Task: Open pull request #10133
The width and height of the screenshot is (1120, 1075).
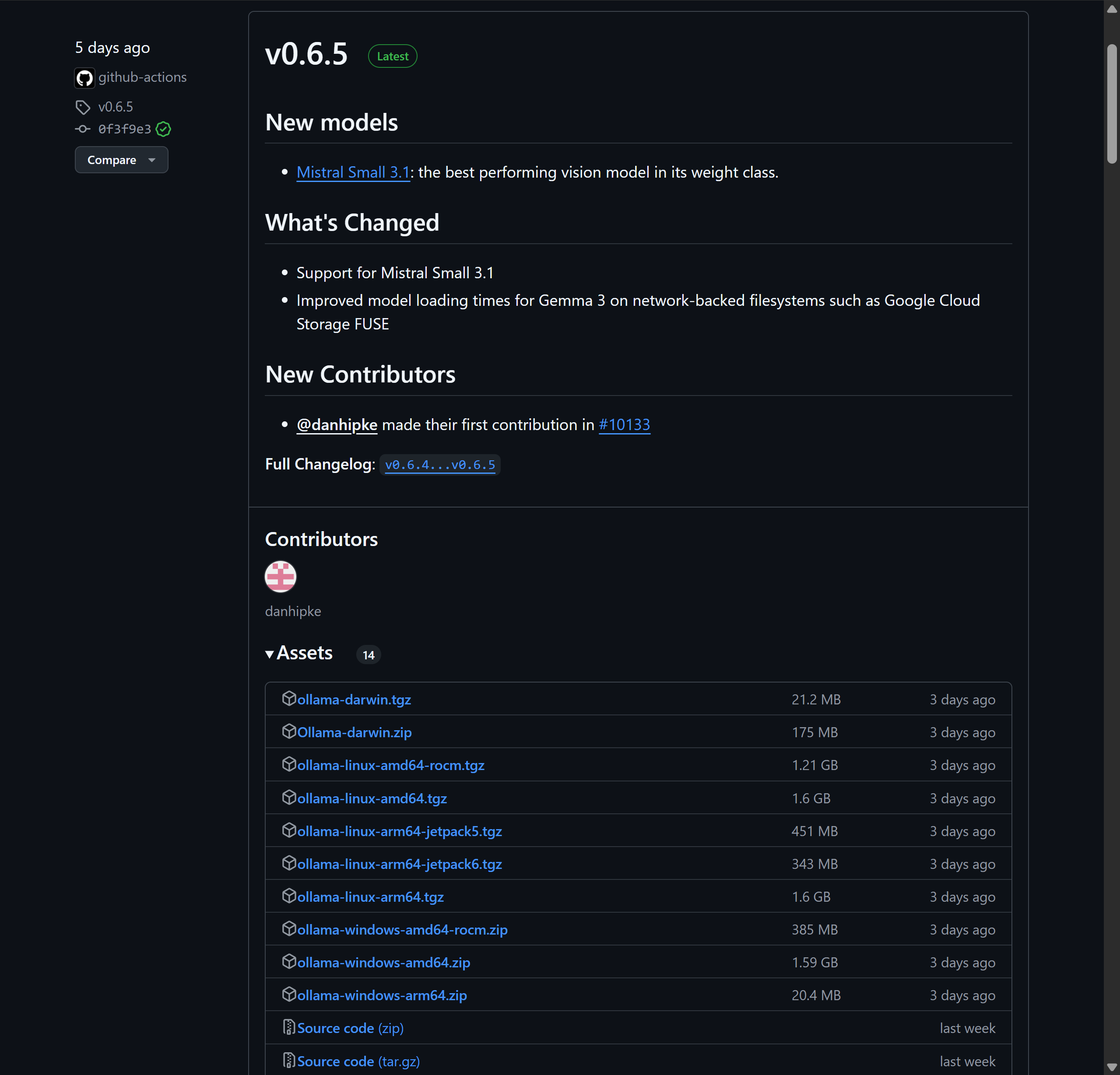Action: point(625,425)
